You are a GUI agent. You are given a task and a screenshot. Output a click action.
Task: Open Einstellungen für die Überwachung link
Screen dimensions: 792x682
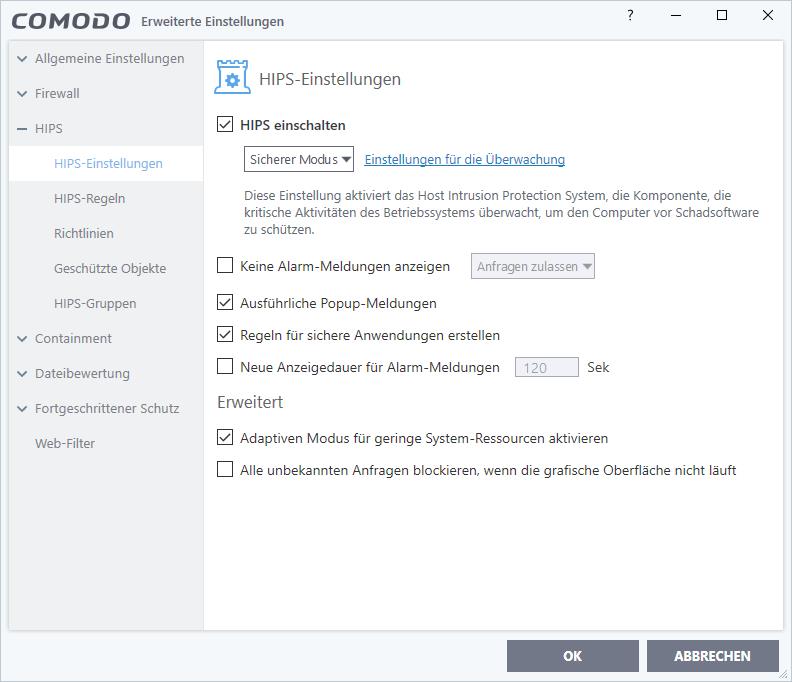tap(465, 160)
